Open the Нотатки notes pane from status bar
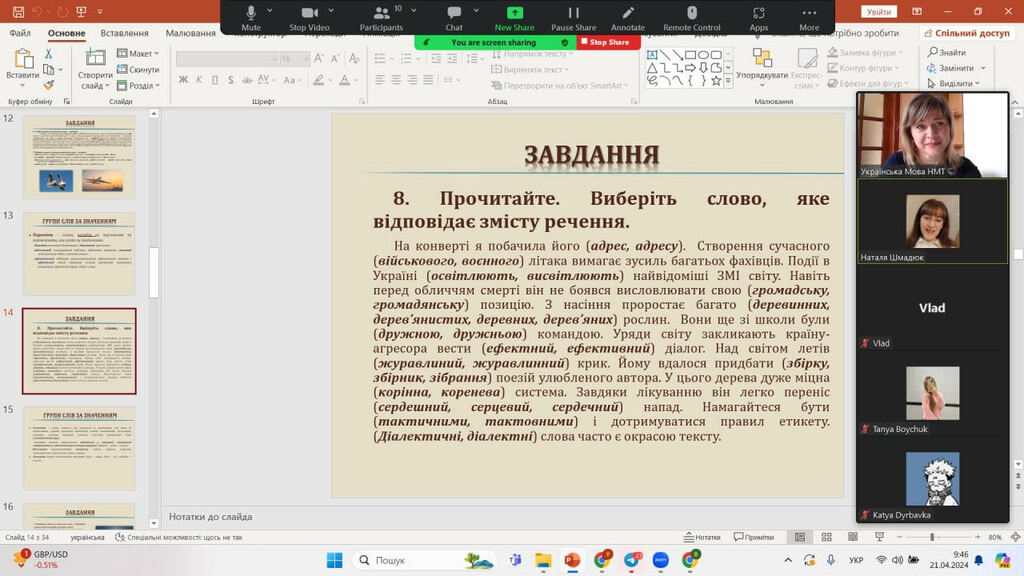1024x576 pixels. coord(701,537)
